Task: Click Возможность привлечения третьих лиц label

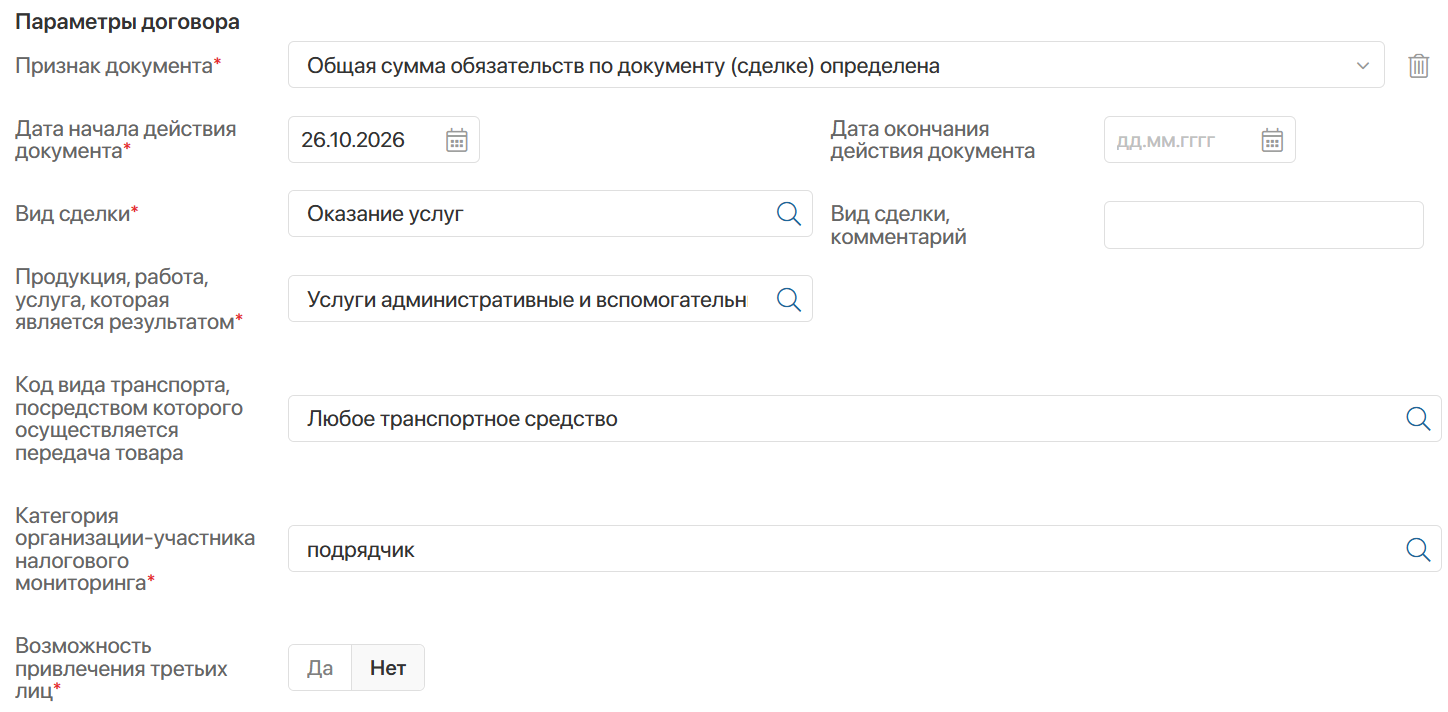Action: point(121,668)
